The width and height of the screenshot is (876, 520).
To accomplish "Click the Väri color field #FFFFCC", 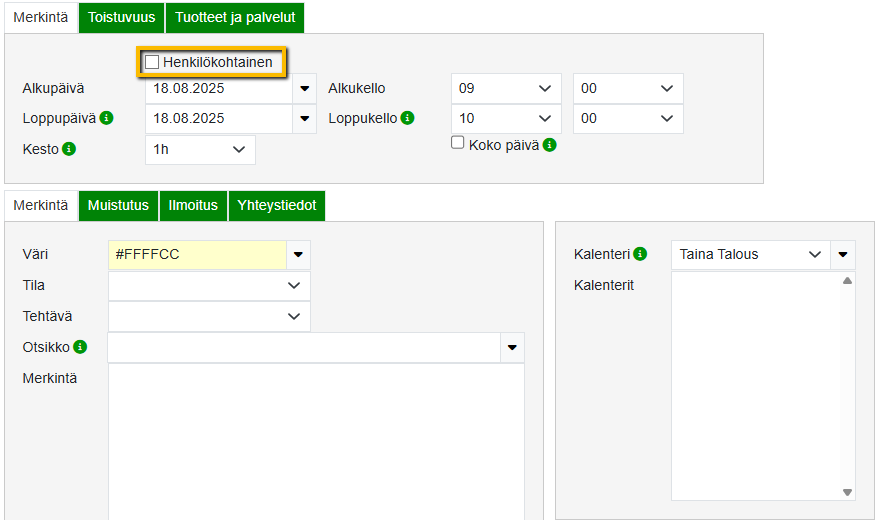I will click(197, 254).
